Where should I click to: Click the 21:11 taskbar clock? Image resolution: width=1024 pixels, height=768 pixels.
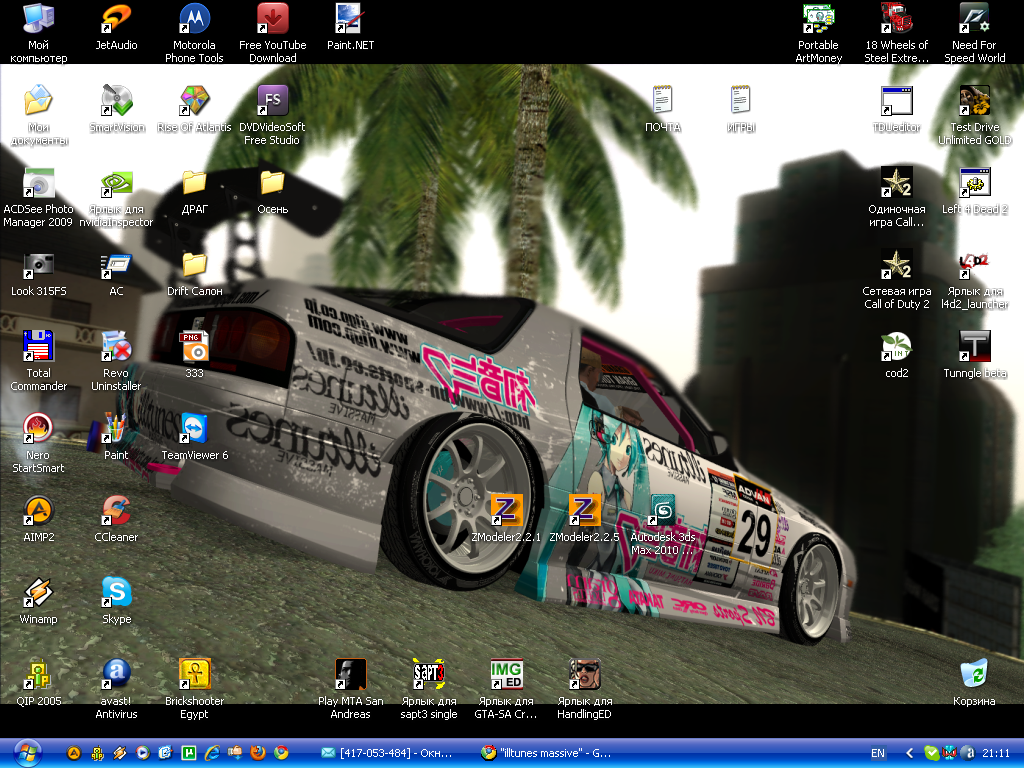pos(996,753)
